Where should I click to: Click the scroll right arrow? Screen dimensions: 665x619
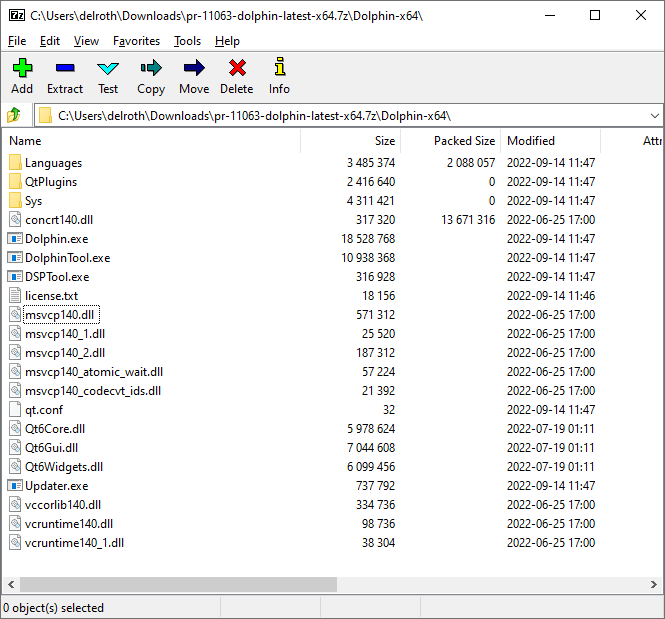pos(654,584)
